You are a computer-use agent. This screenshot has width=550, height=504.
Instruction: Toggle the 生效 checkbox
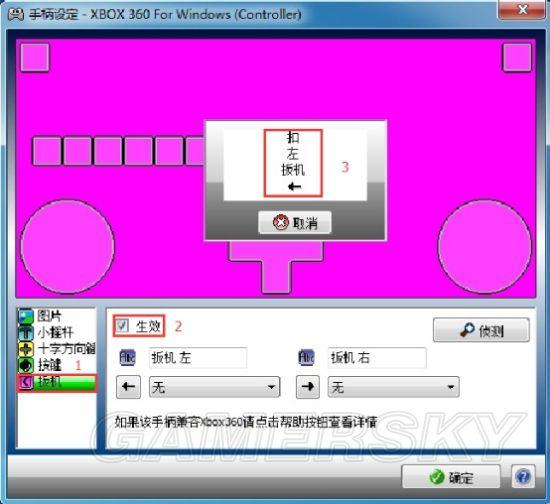(x=122, y=326)
